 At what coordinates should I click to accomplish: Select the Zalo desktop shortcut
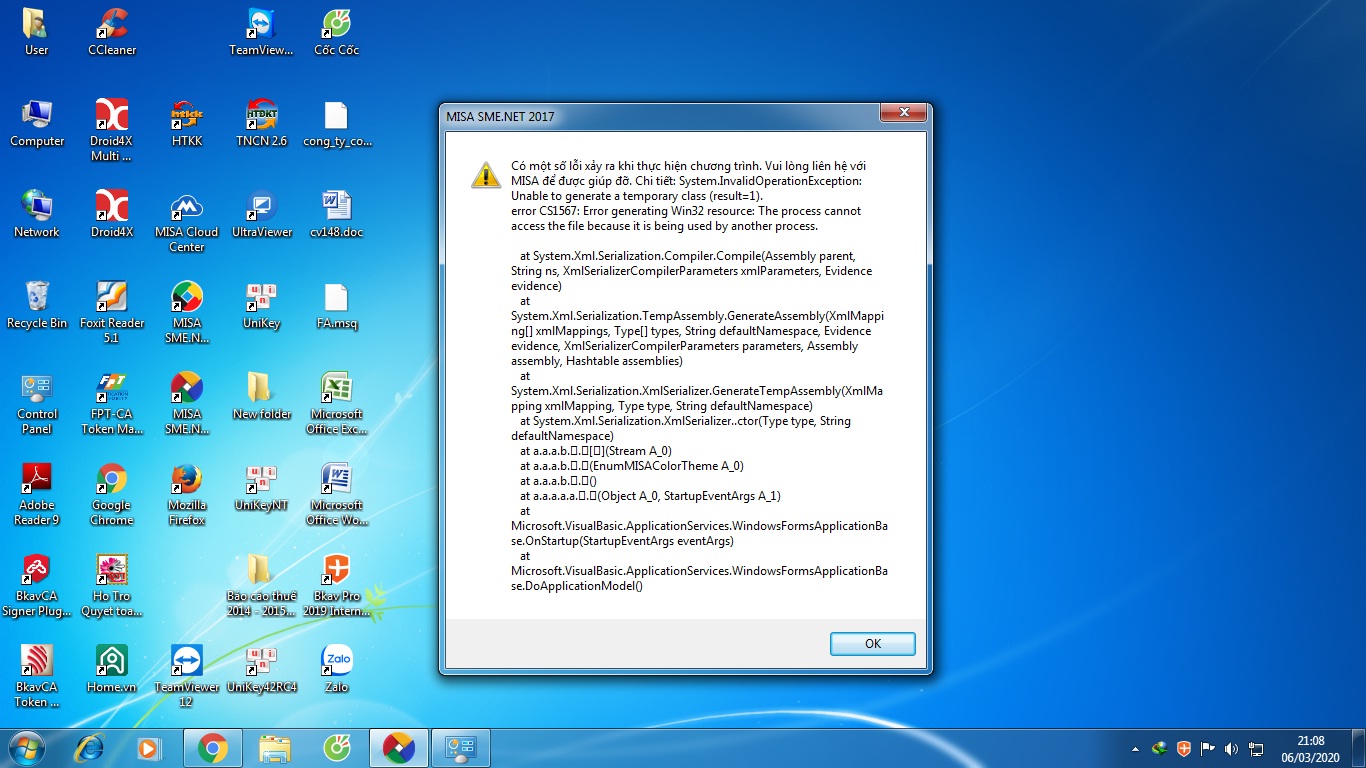(337, 669)
